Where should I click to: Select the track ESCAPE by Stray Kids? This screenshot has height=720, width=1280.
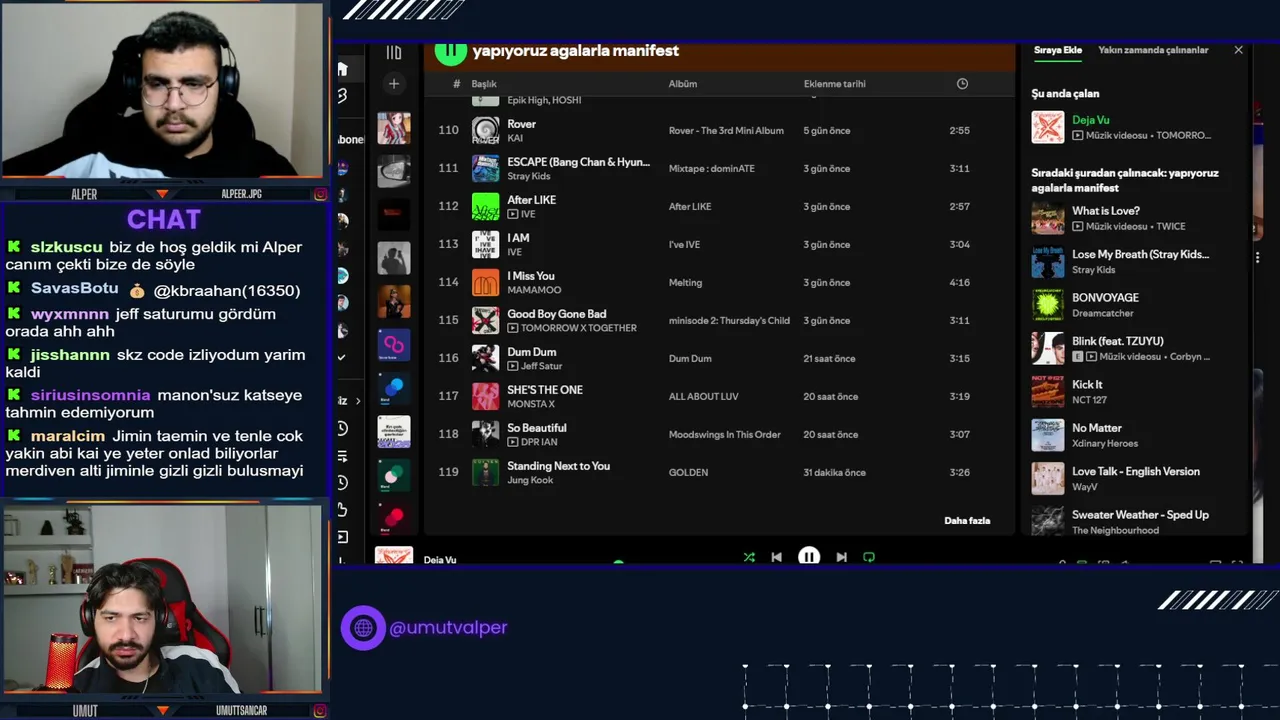[578, 162]
